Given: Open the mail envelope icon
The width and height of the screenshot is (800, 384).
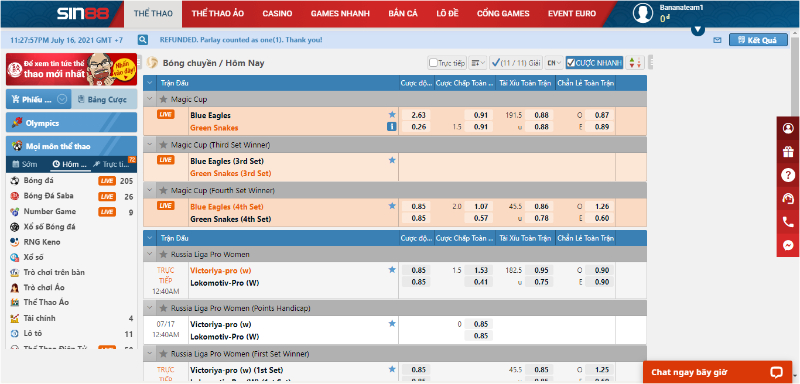Looking at the screenshot, I should [x=717, y=40].
